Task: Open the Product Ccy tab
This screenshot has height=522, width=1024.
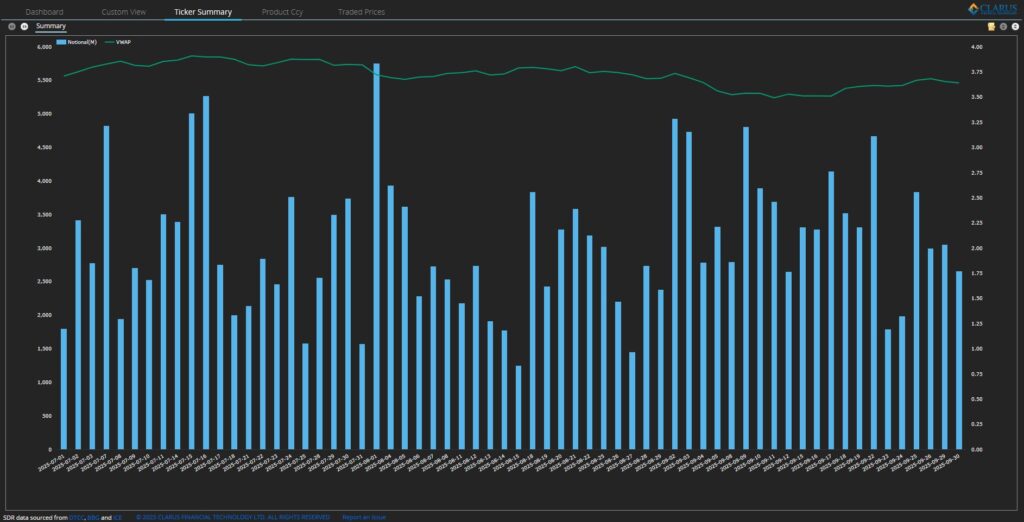Action: tap(282, 12)
